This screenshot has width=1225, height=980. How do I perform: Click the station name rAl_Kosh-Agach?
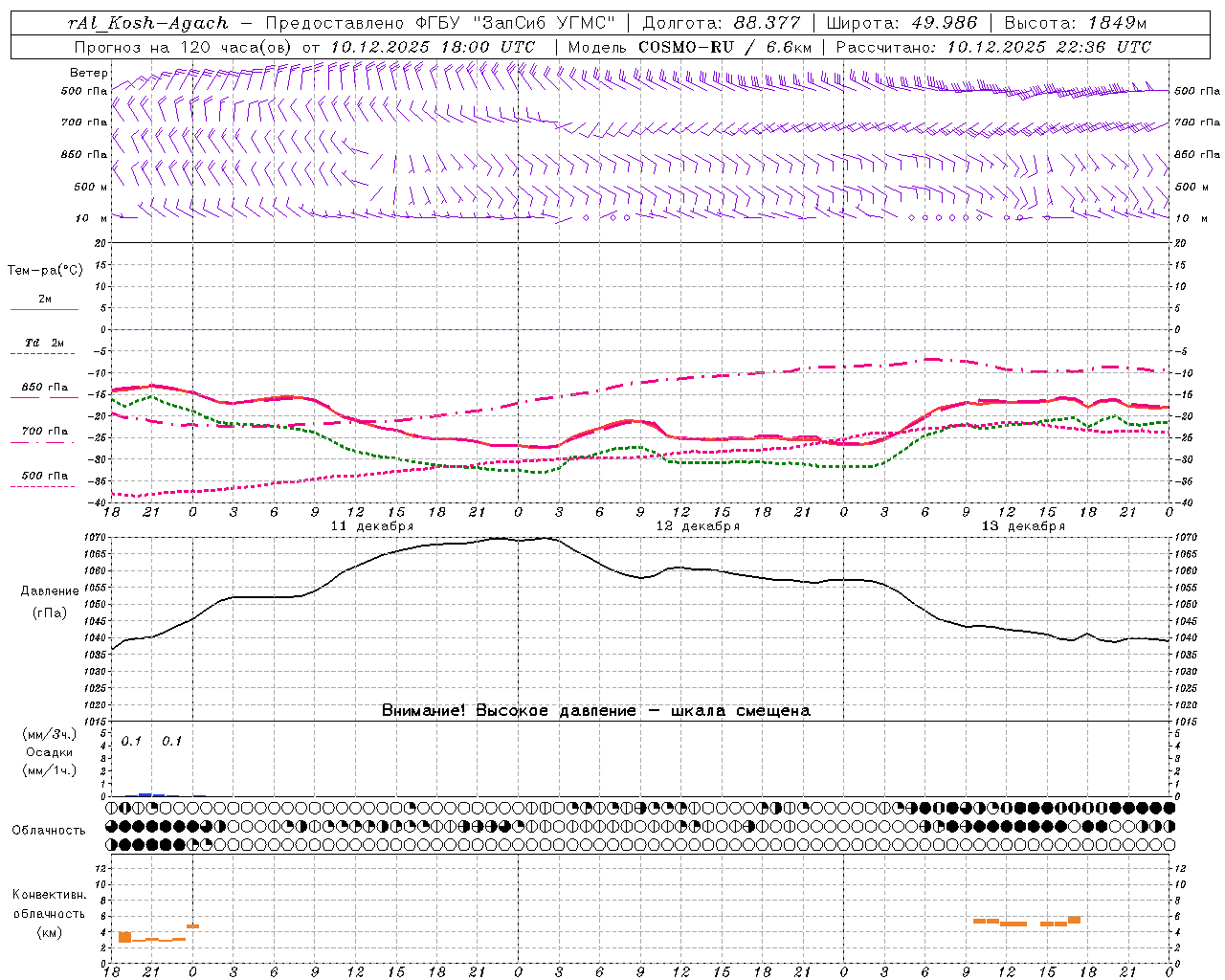tap(148, 23)
